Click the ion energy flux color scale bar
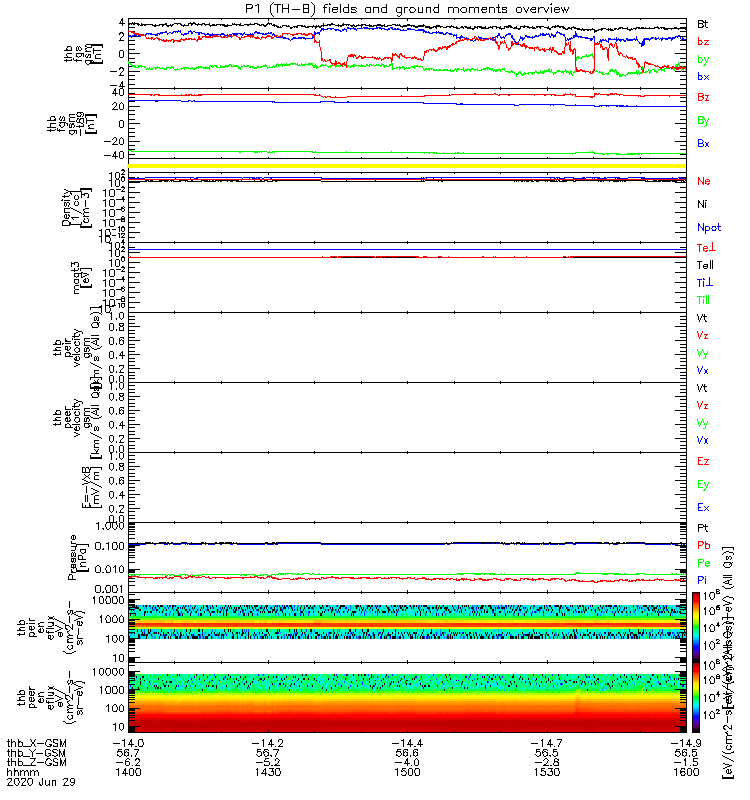The width and height of the screenshot is (750, 800). [x=696, y=627]
